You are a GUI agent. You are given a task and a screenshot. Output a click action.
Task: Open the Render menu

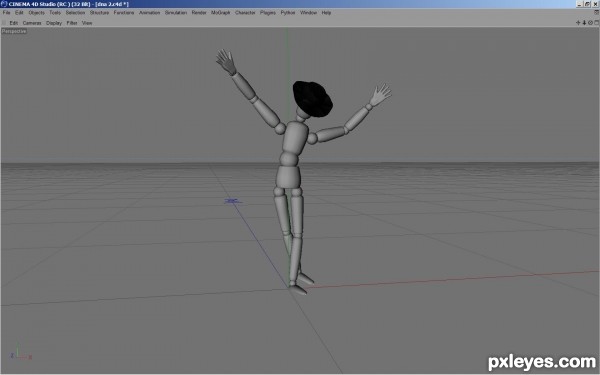(199, 13)
